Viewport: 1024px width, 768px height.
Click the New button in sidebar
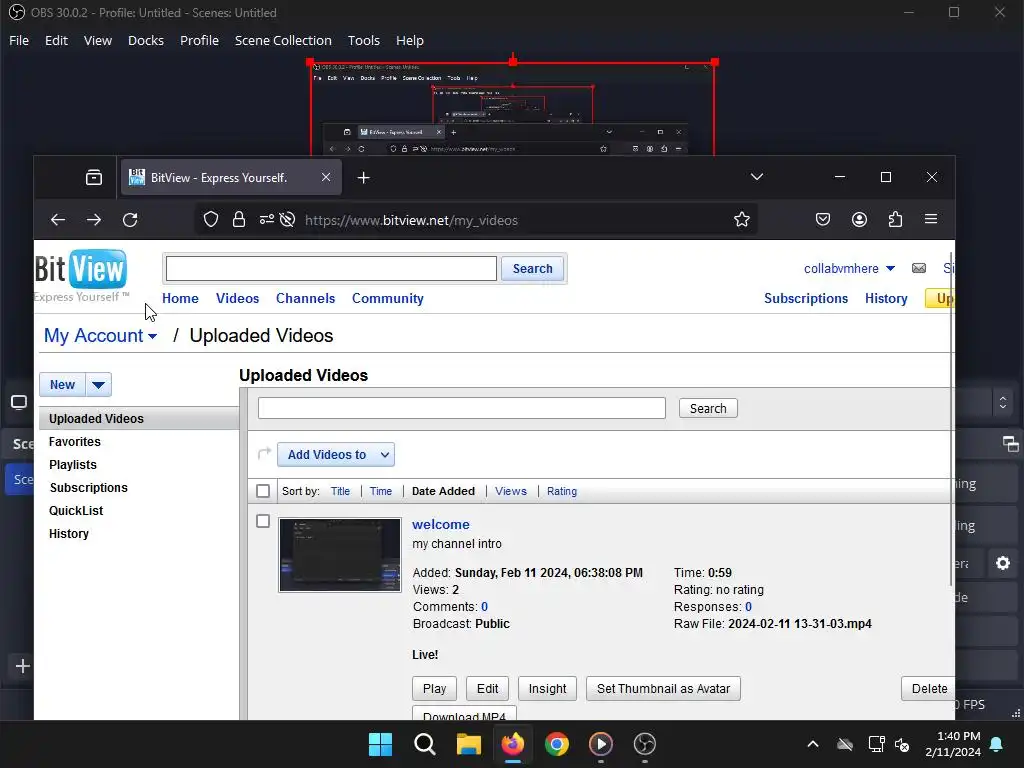coord(63,385)
